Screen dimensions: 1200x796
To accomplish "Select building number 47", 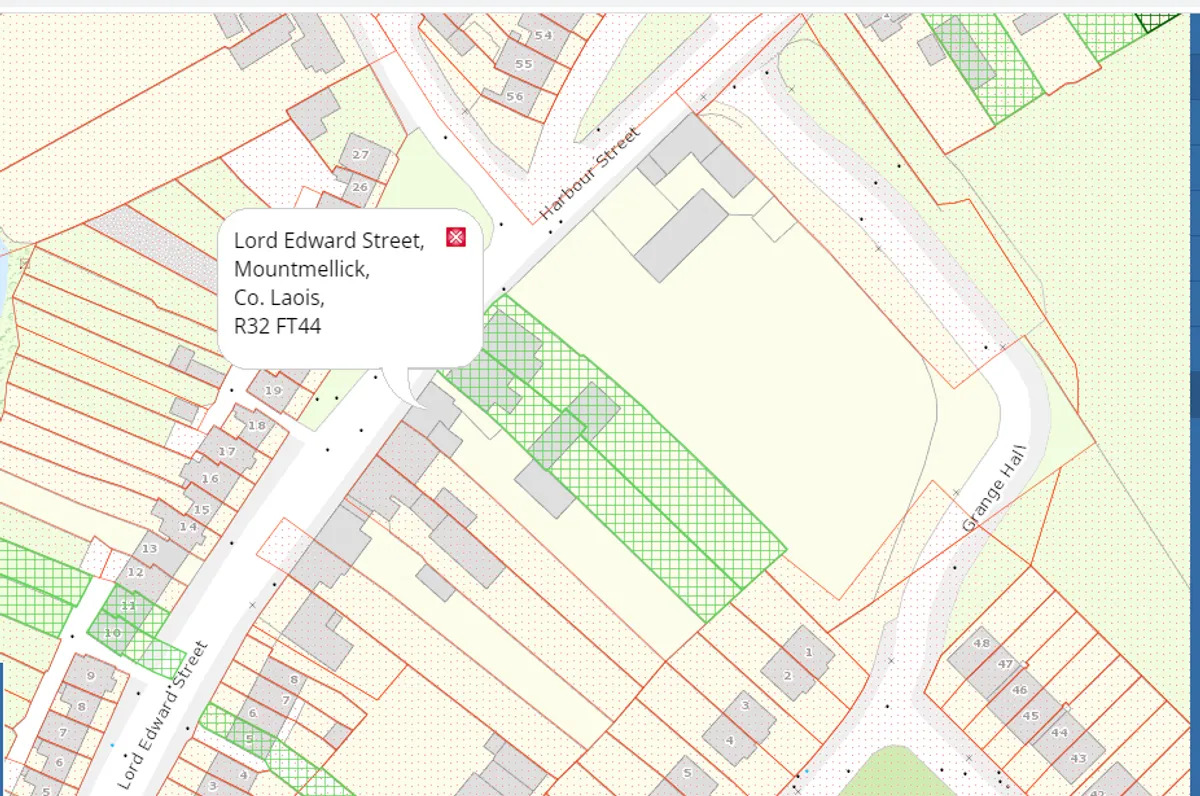I will pos(1005,664).
